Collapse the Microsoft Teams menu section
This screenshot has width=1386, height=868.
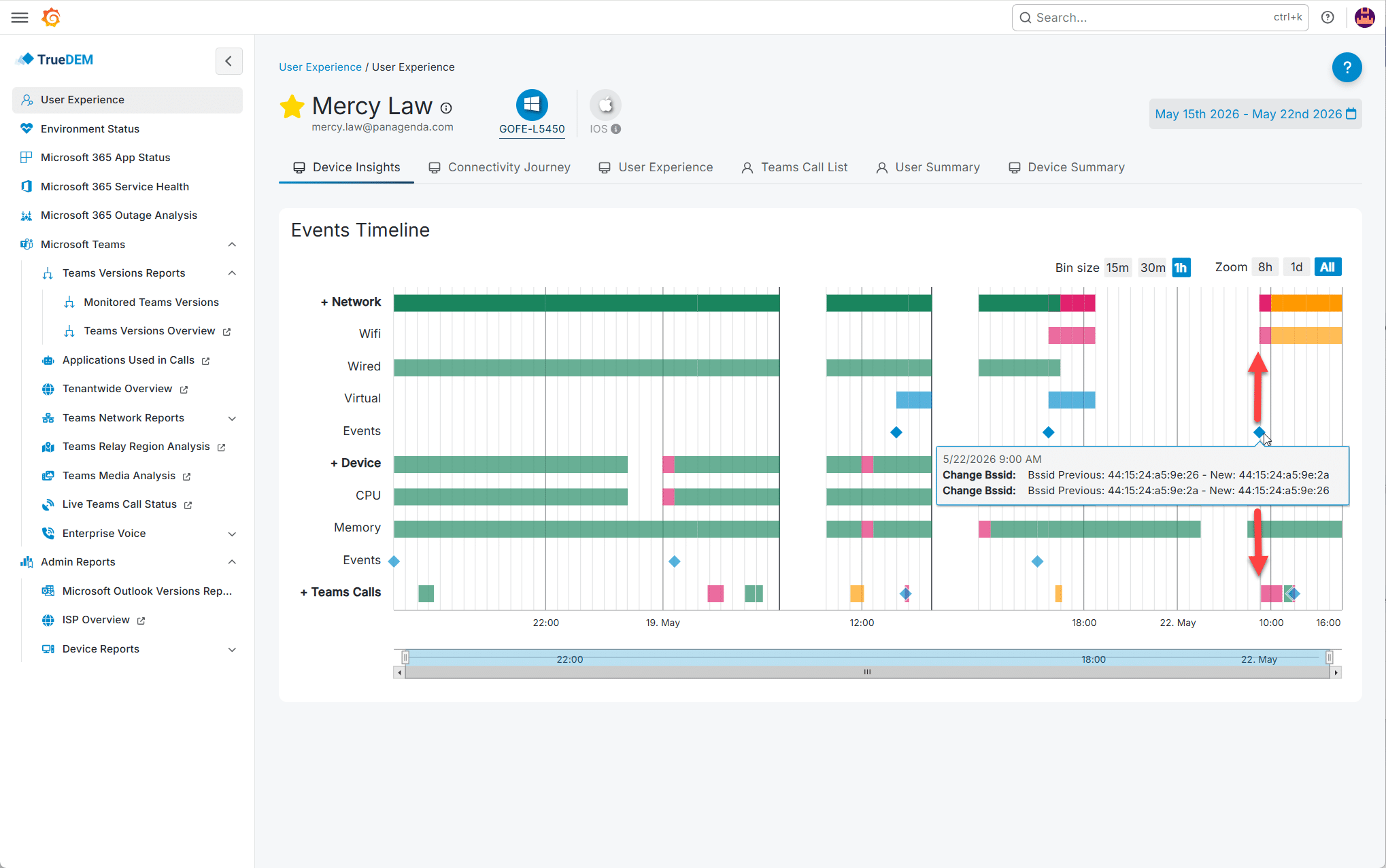(232, 245)
